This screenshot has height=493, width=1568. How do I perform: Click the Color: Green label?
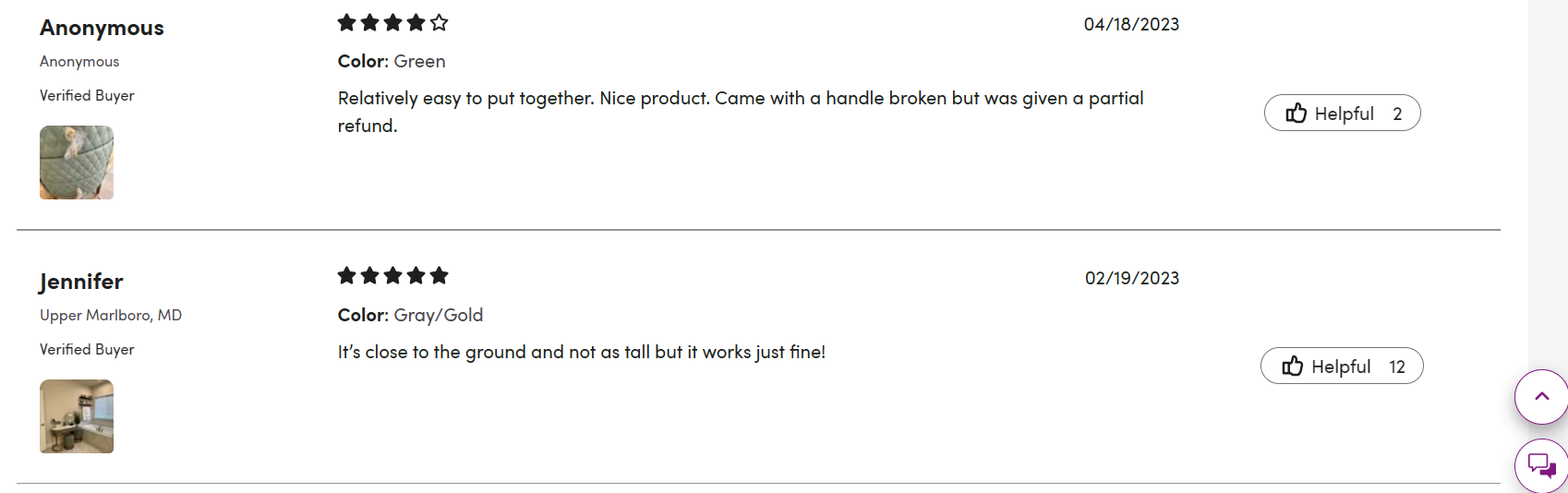[392, 62]
